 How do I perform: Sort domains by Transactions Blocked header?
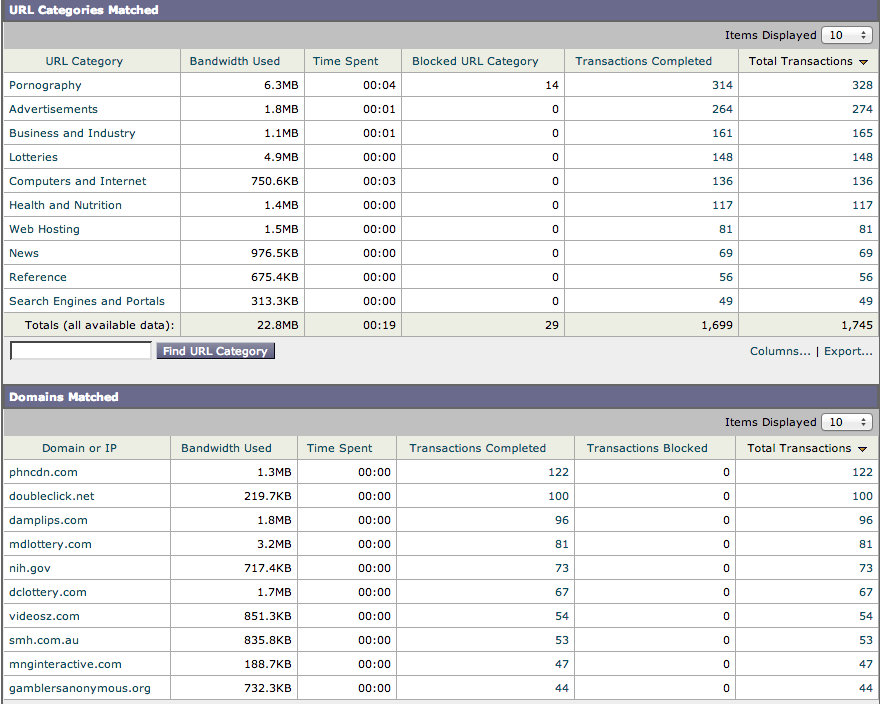click(x=647, y=448)
